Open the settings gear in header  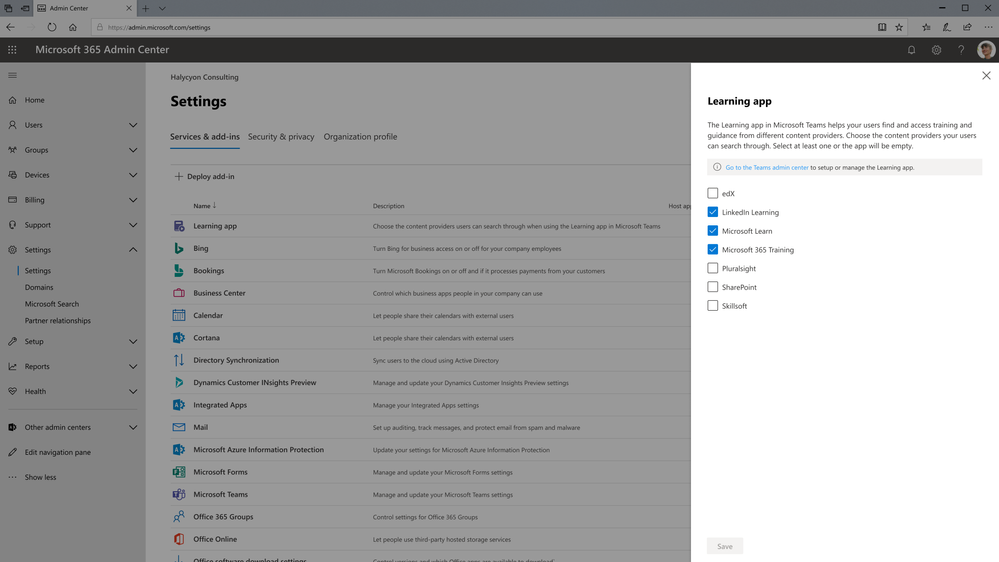click(x=937, y=50)
